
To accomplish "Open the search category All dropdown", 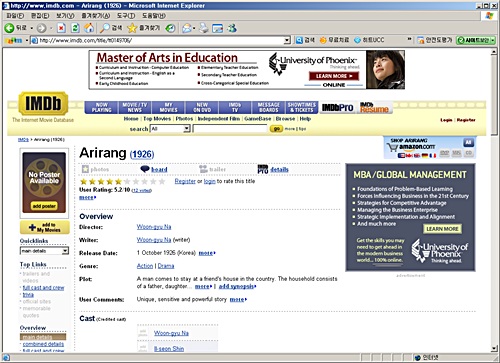I will coord(187,128).
